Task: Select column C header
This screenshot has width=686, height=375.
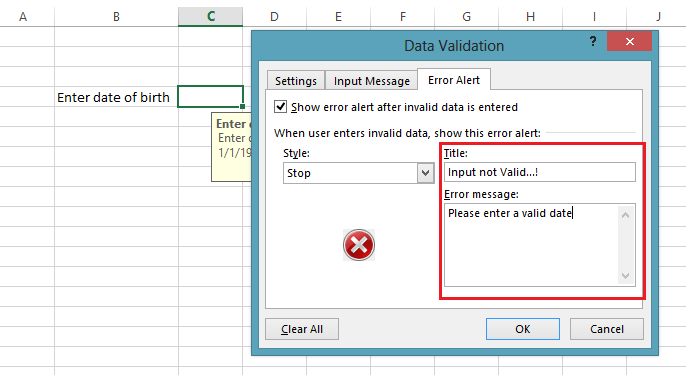Action: point(210,17)
